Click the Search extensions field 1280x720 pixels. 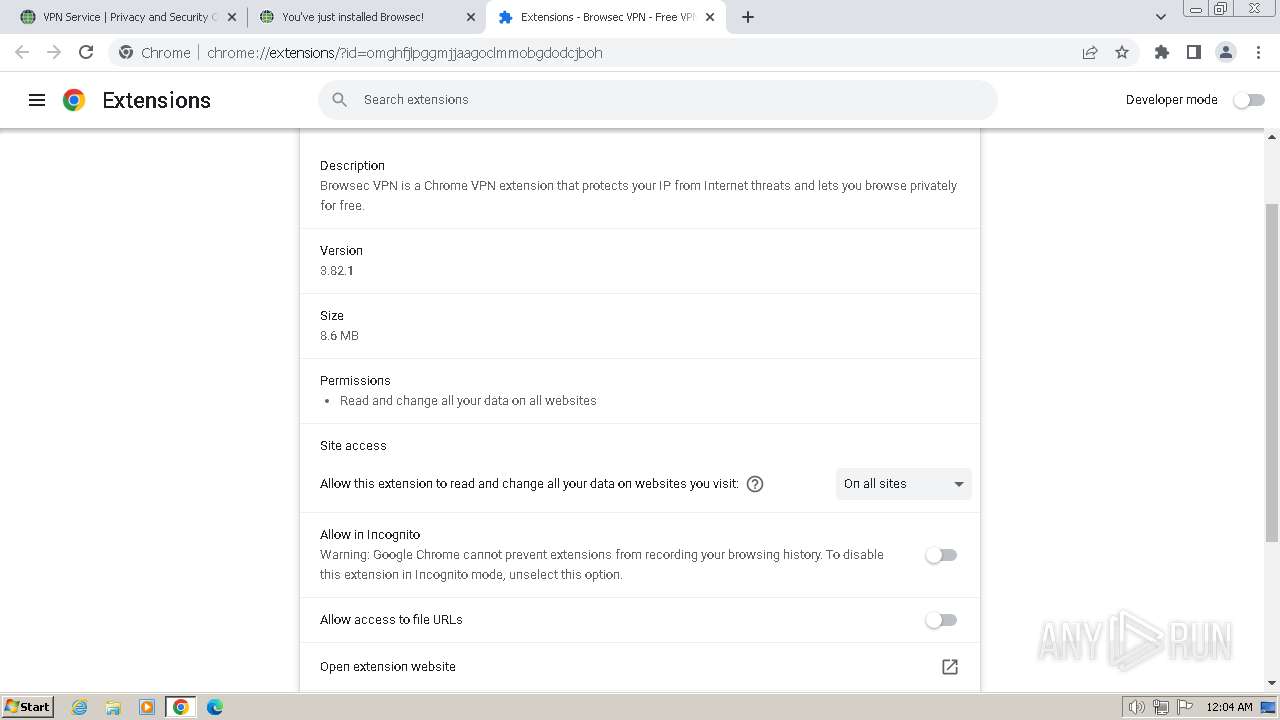coord(658,100)
